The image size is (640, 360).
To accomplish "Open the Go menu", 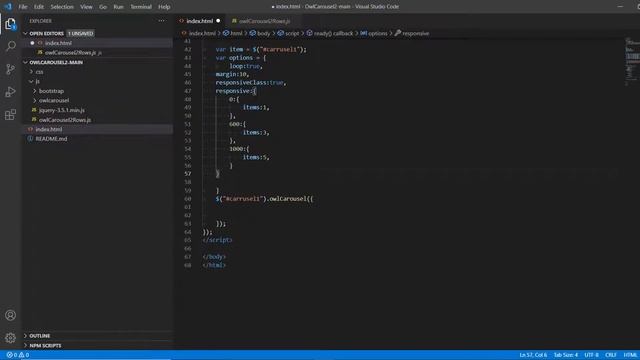I will coord(103,7).
